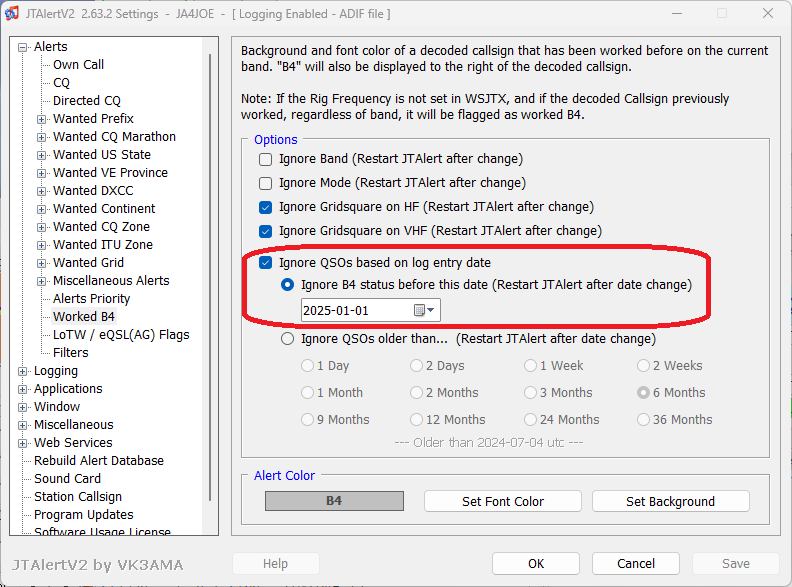The width and height of the screenshot is (792, 587).
Task: Enable the Ignore Mode checkbox
Action: [265, 183]
